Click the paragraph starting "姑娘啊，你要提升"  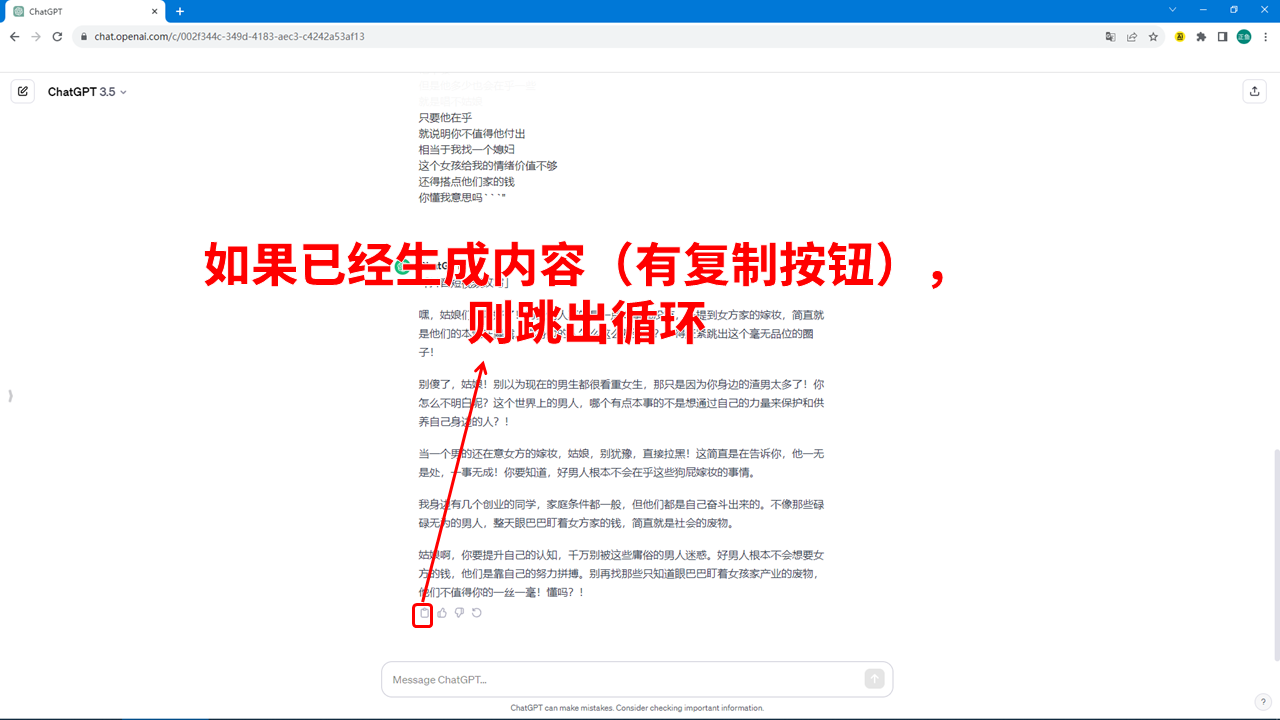pyautogui.click(x=621, y=573)
